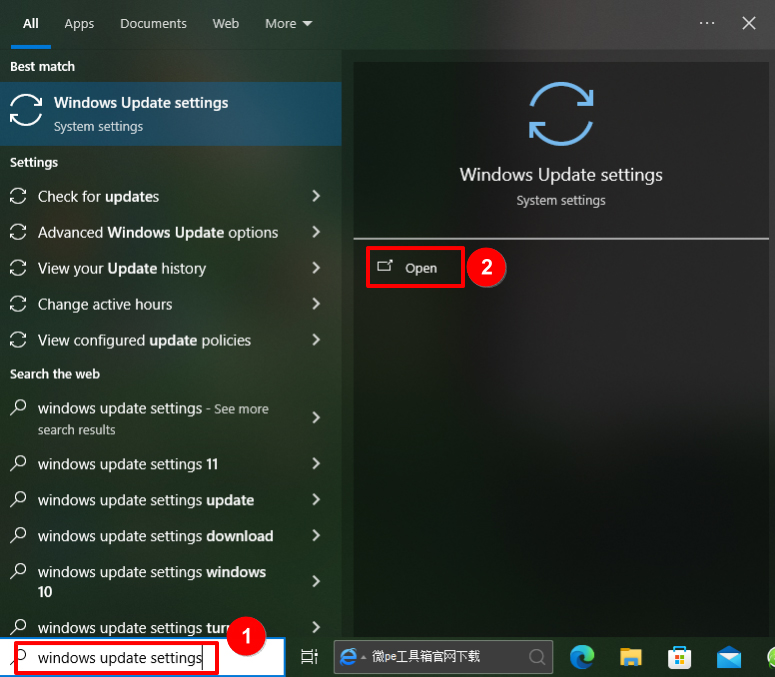This screenshot has width=775, height=677.
Task: Click the Task View taskbar icon
Action: coord(309,657)
